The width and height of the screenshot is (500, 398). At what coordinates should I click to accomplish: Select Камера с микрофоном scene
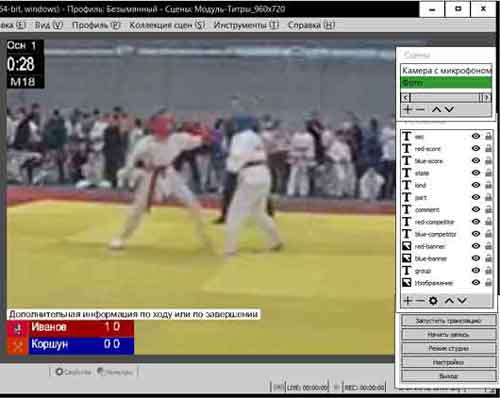click(446, 71)
